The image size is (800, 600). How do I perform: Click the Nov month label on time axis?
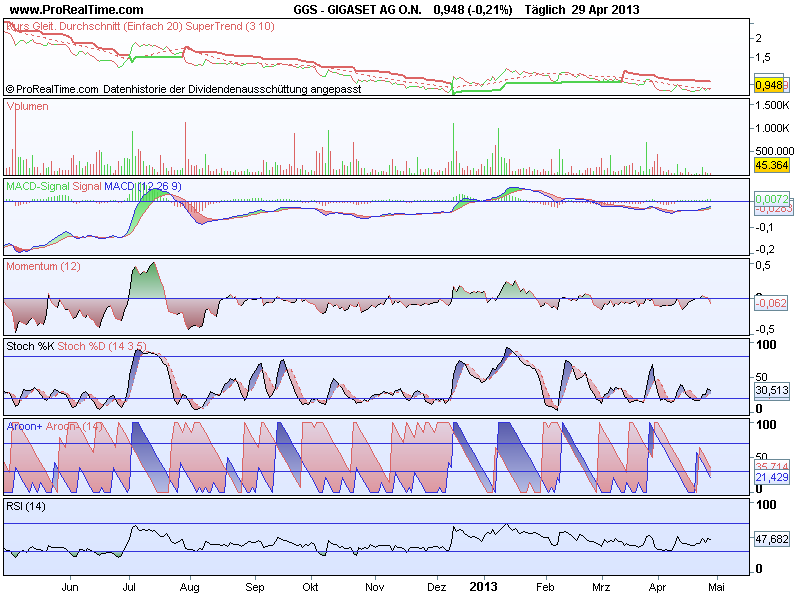tap(374, 587)
